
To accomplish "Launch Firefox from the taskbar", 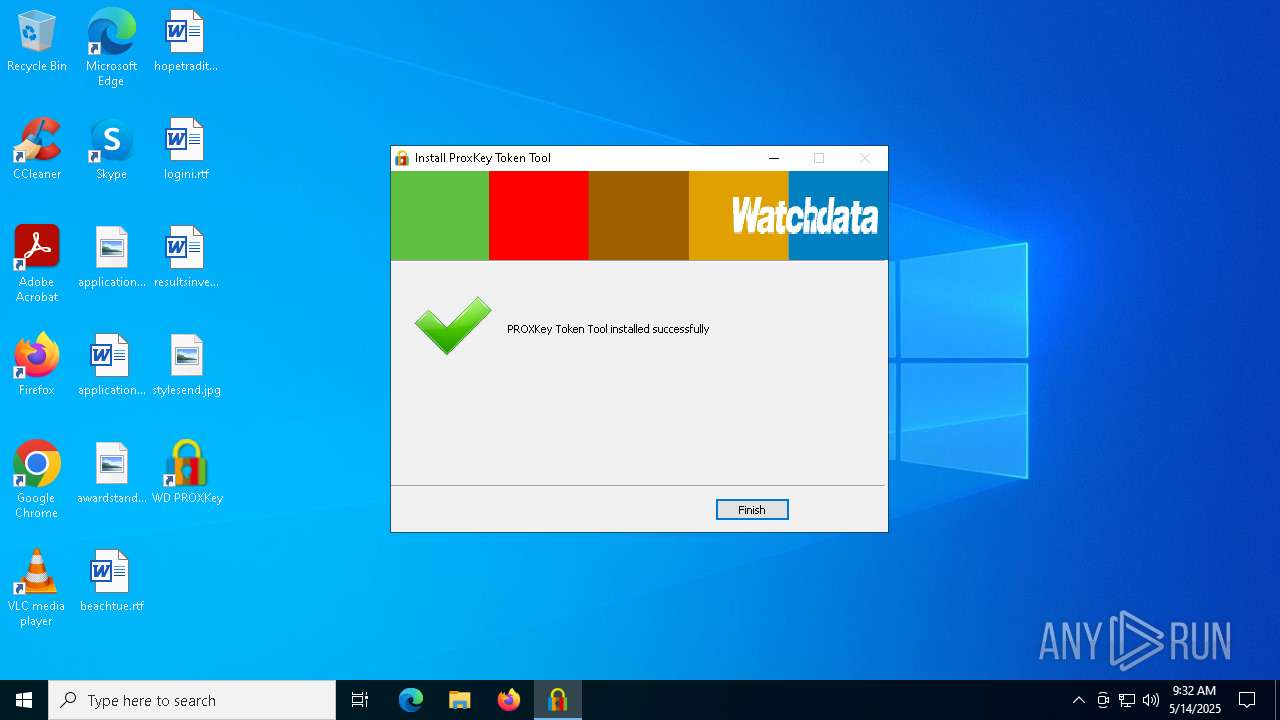I will pos(509,700).
